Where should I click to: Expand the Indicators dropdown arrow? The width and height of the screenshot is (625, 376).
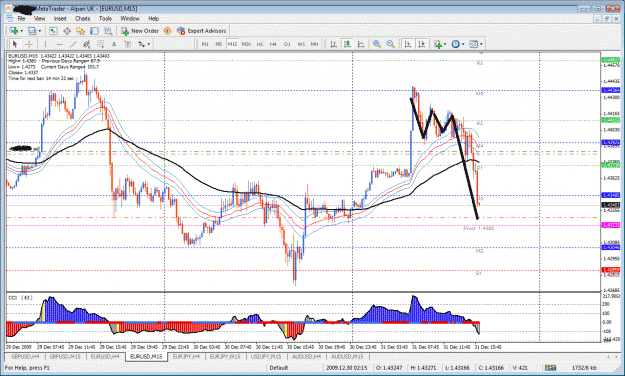pyautogui.click(x=445, y=45)
